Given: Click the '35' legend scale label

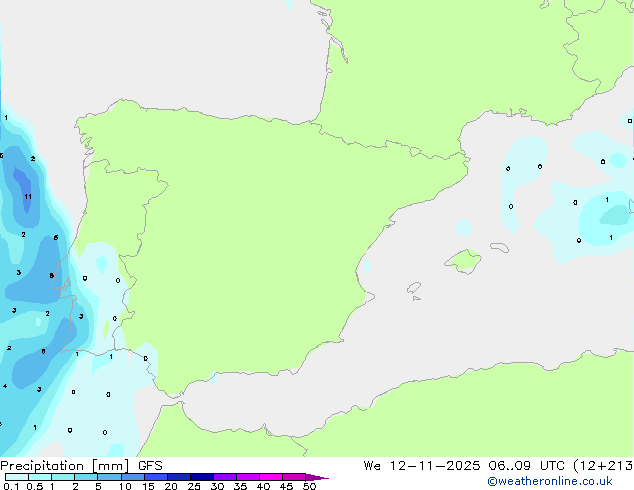Looking at the screenshot, I should (240, 486).
